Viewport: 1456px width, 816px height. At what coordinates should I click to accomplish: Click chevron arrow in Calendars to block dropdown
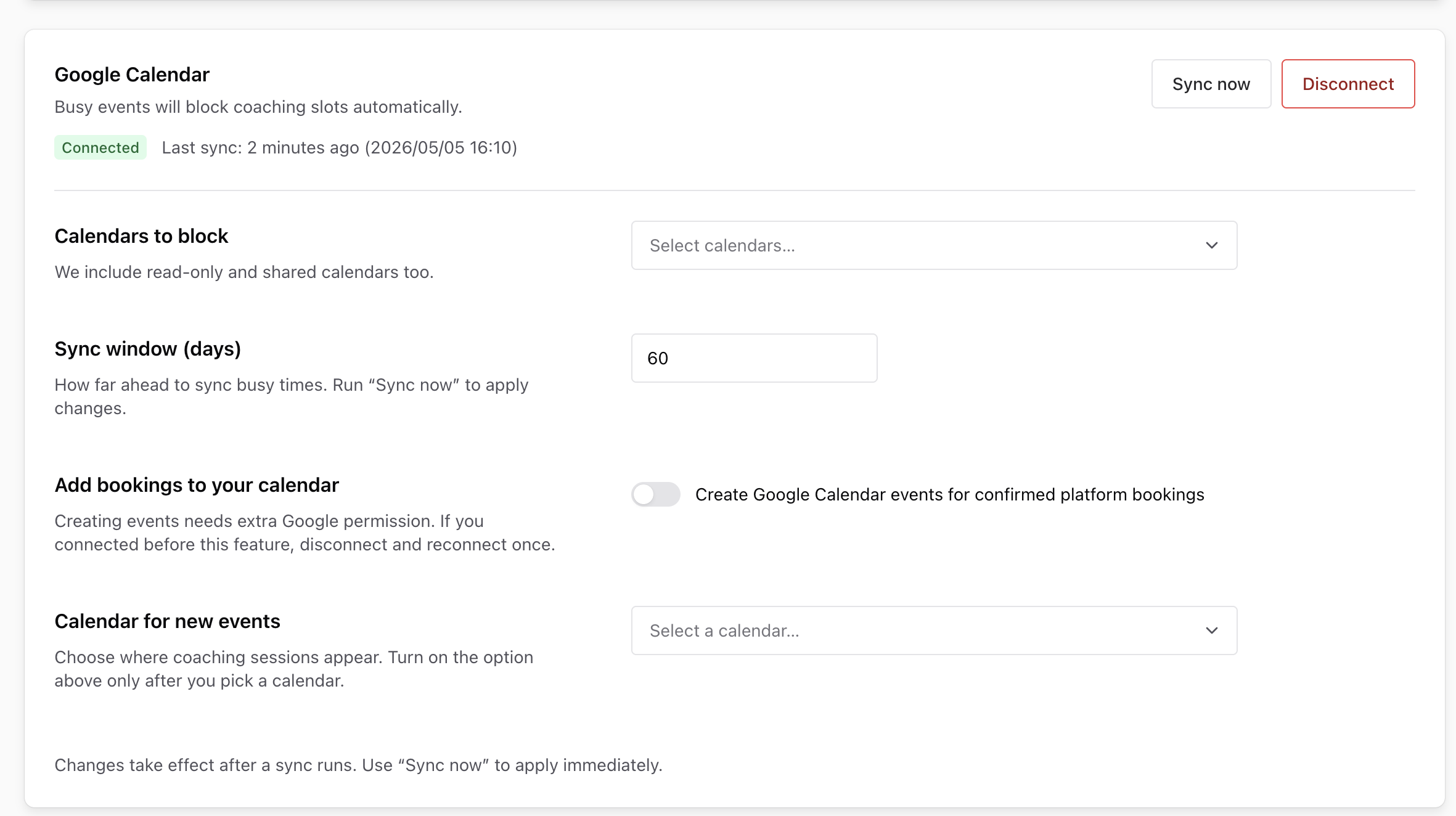click(x=1211, y=245)
